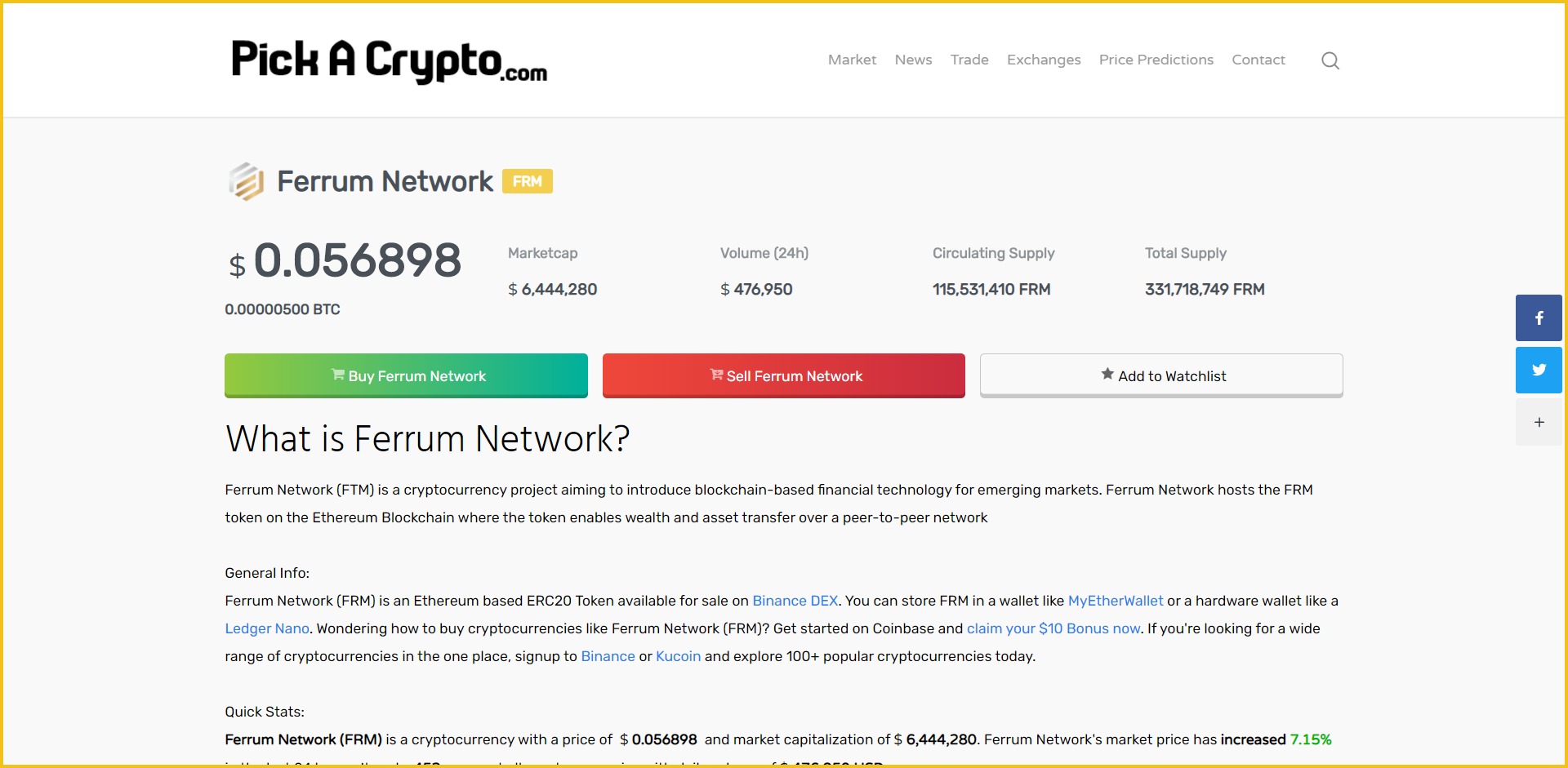The width and height of the screenshot is (1568, 768).
Task: Visit the Kucoin link
Action: 678,655
